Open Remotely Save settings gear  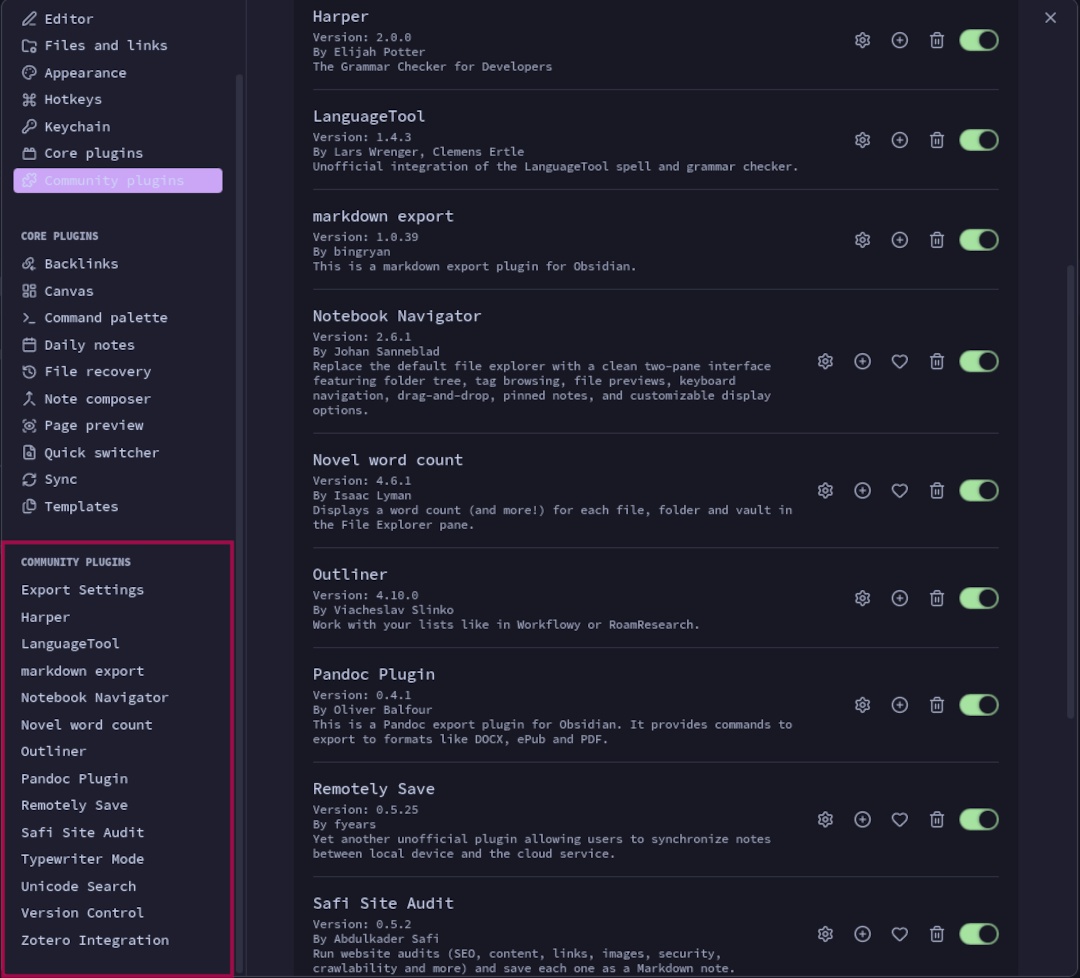(825, 820)
